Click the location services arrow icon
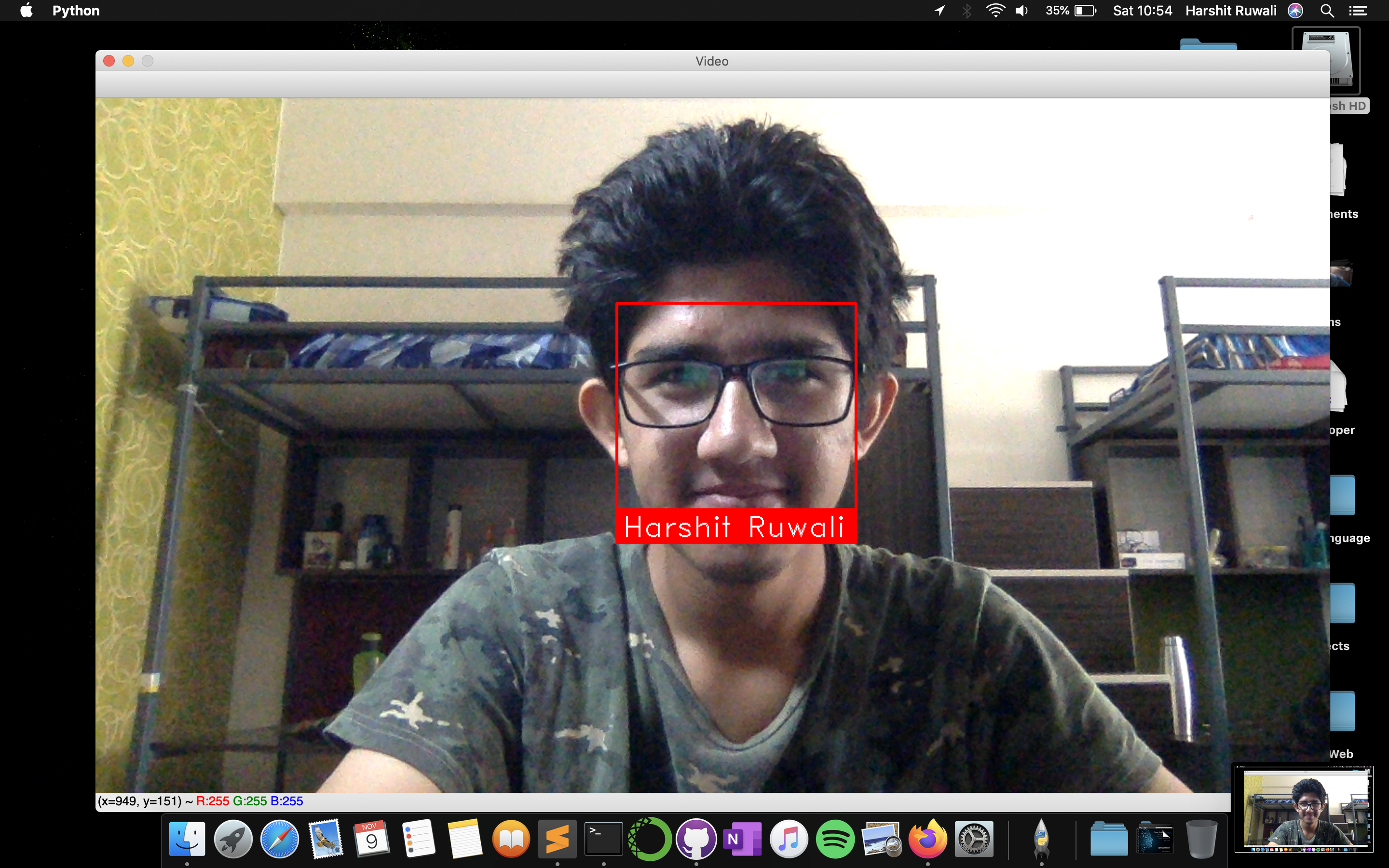 click(x=940, y=10)
